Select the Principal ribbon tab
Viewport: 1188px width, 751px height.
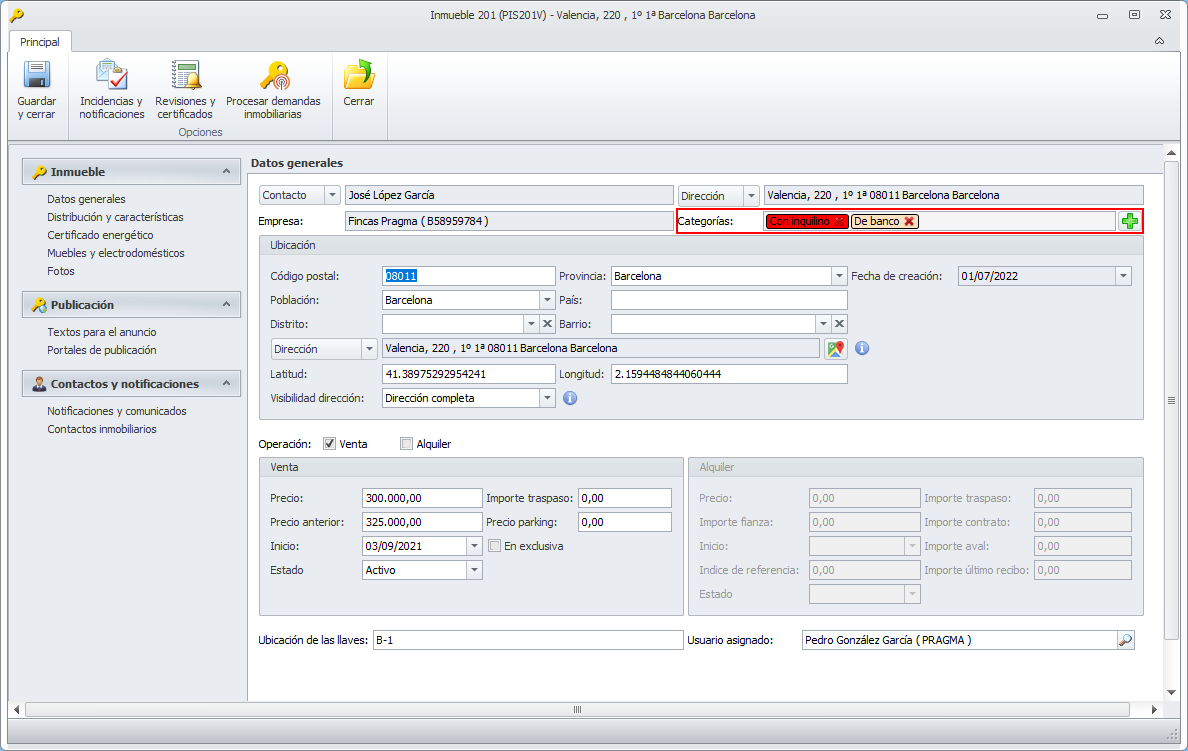pyautogui.click(x=40, y=42)
